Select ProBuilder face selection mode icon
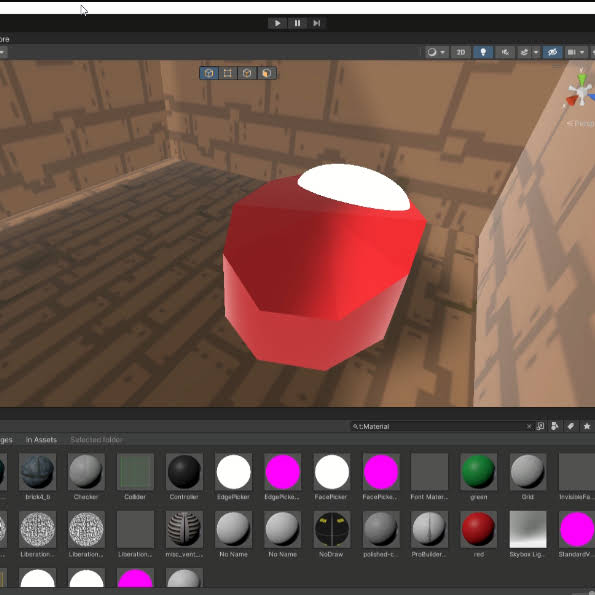This screenshot has height=595, width=595. coord(267,73)
